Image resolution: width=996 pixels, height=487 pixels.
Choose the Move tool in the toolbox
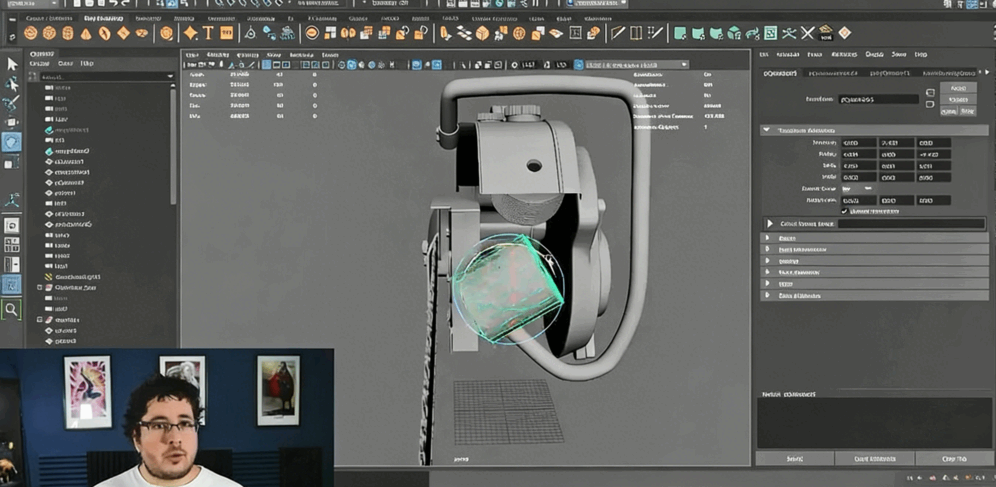pos(11,123)
